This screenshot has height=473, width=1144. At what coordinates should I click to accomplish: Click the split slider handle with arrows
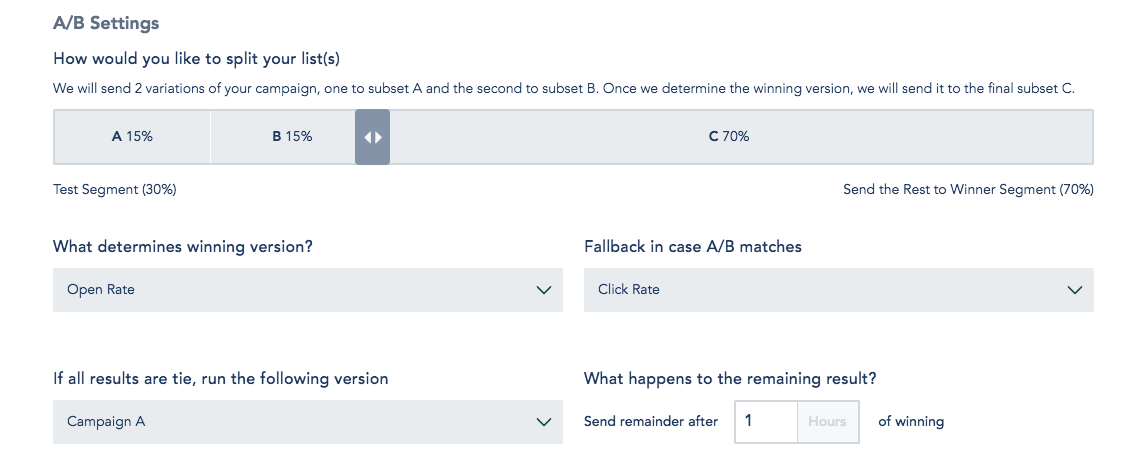372,137
